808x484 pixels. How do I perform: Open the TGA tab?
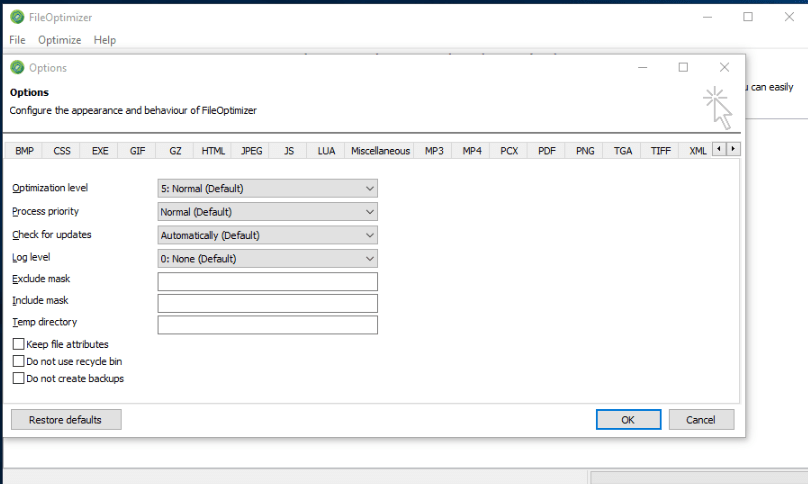coord(622,151)
